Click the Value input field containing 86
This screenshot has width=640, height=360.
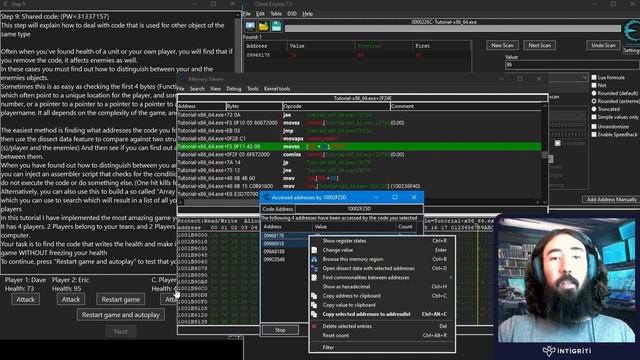coord(572,64)
